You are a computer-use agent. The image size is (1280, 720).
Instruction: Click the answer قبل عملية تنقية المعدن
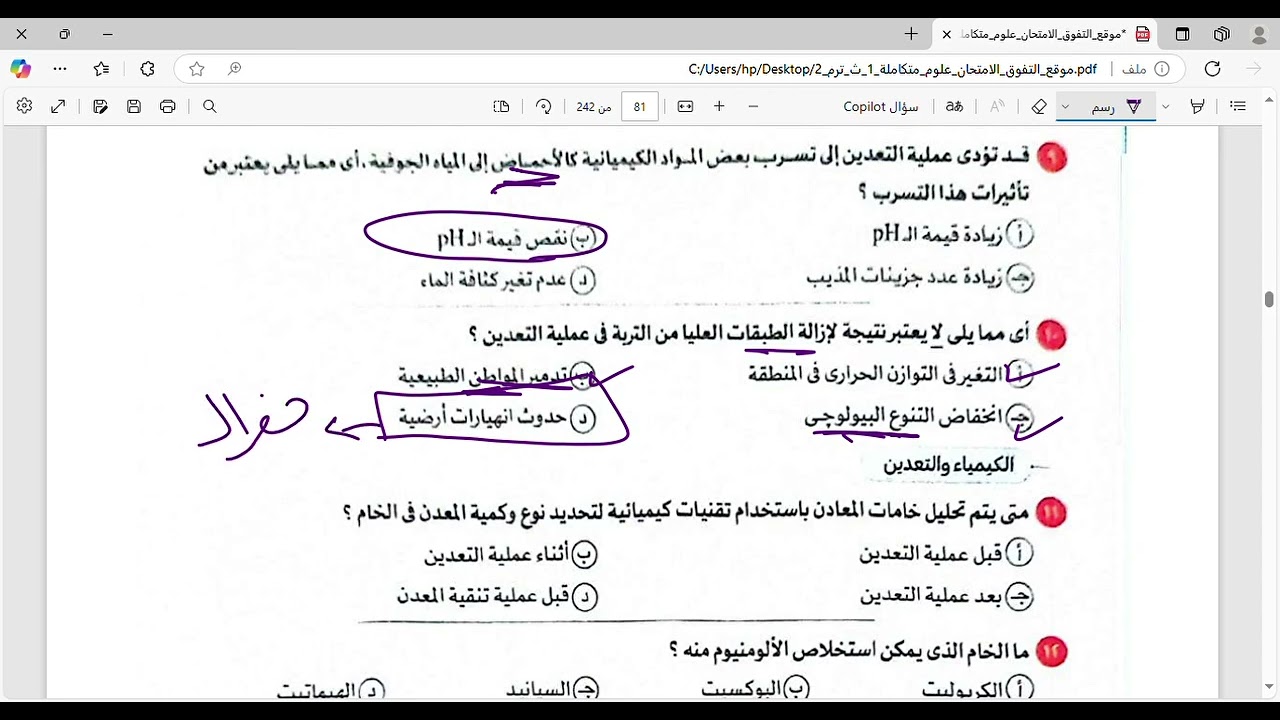pyautogui.click(x=497, y=596)
